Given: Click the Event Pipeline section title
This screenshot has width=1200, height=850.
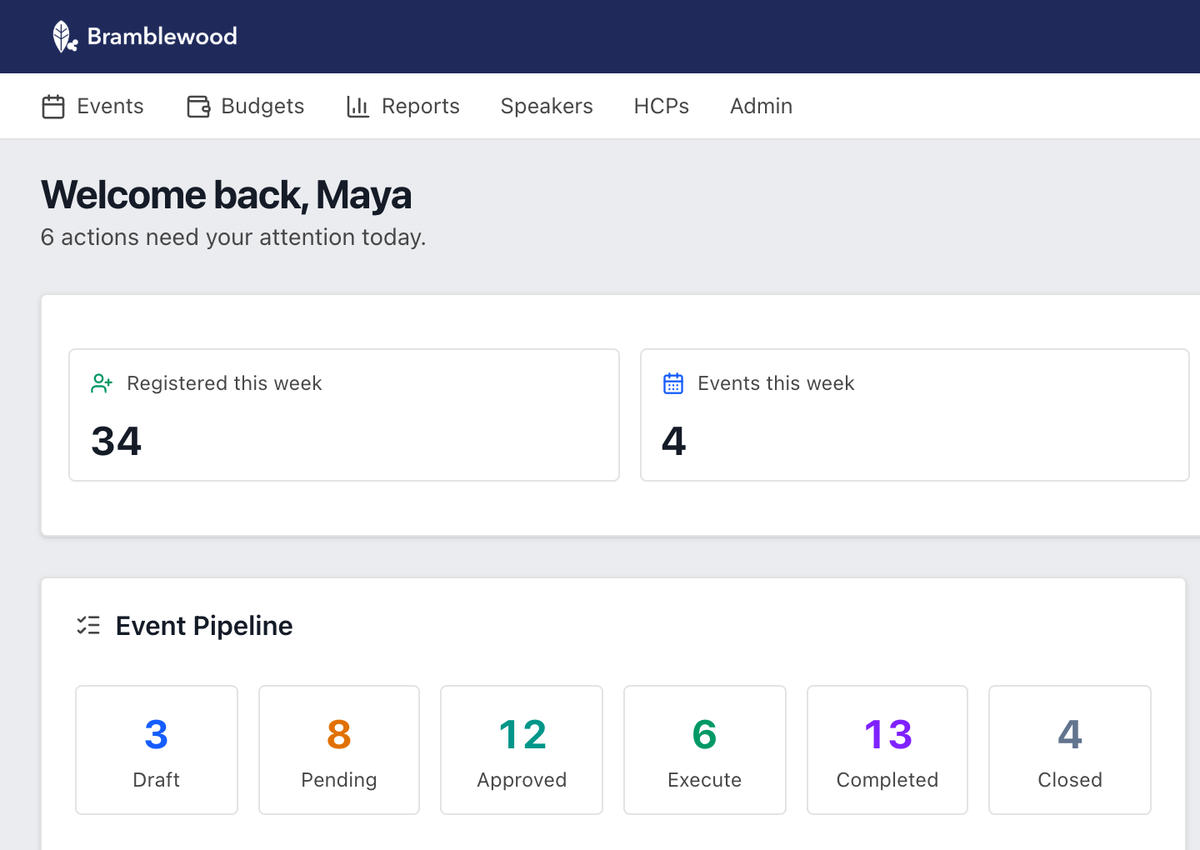Looking at the screenshot, I should (204, 626).
